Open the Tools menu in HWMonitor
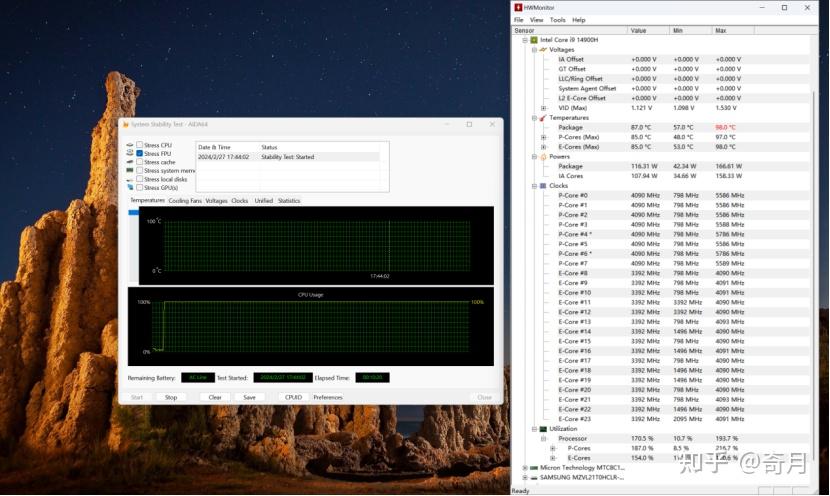 click(557, 20)
